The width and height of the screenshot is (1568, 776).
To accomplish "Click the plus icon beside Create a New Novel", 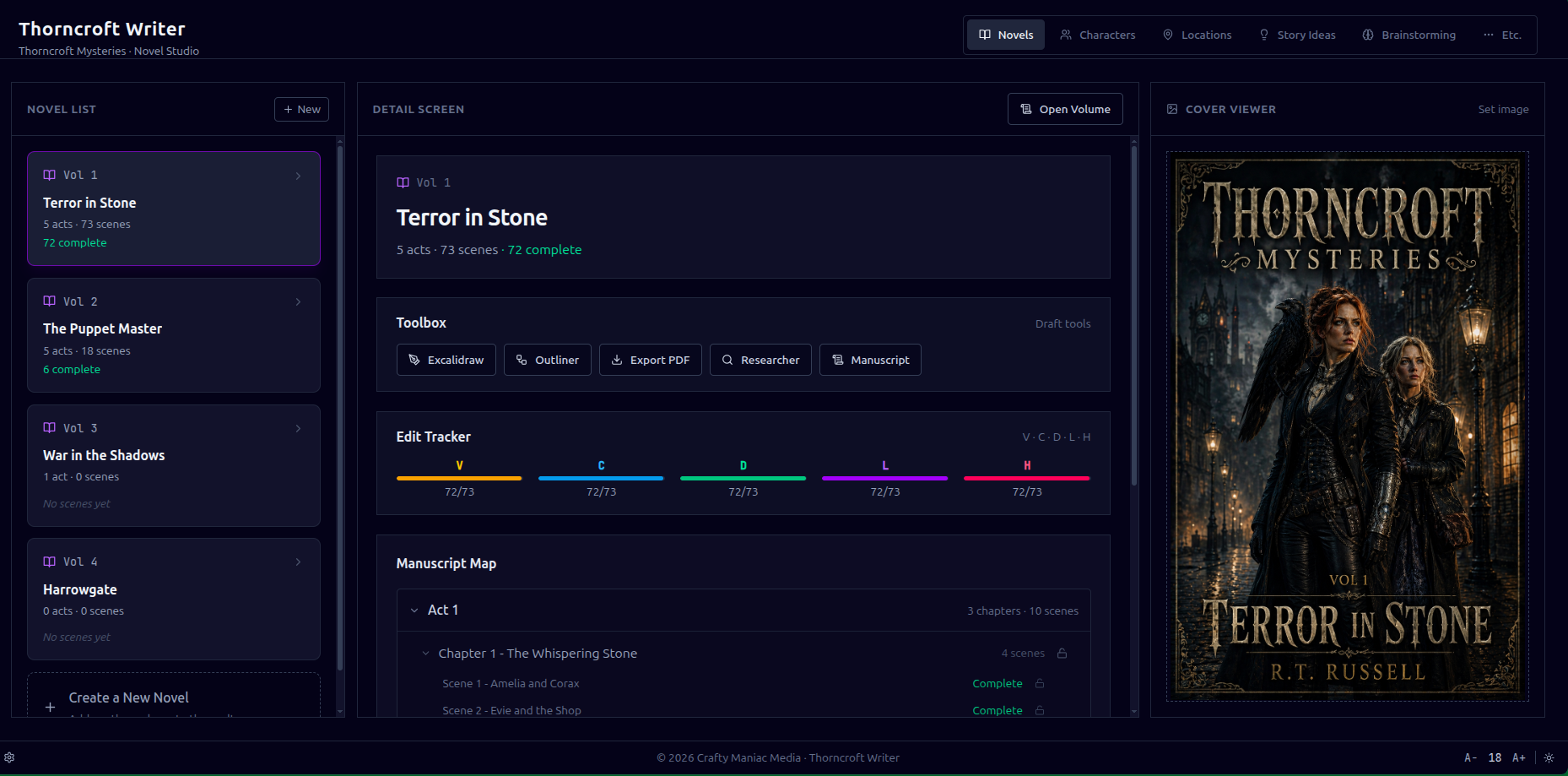I will (51, 707).
